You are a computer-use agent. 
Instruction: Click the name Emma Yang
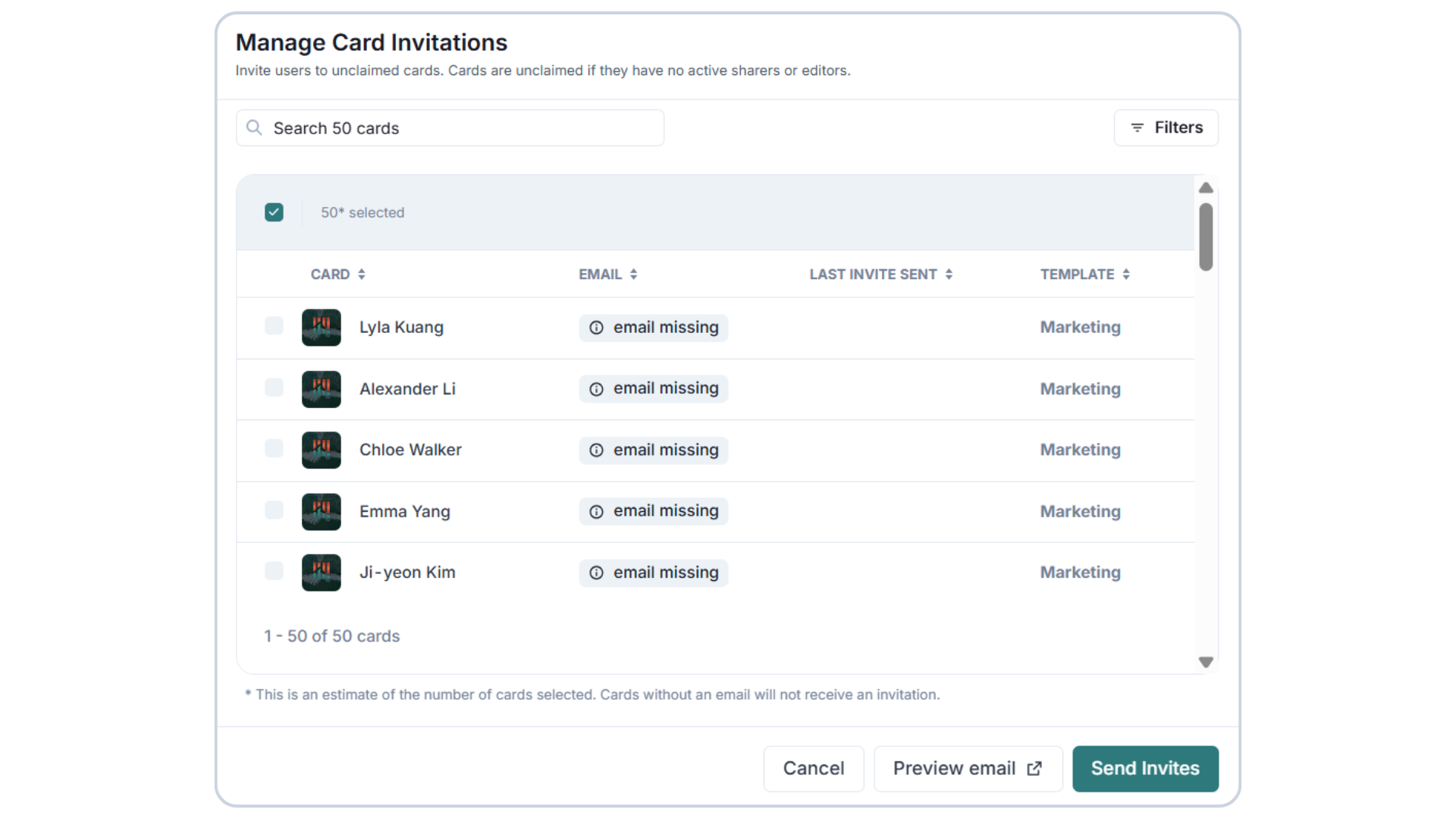pos(404,512)
